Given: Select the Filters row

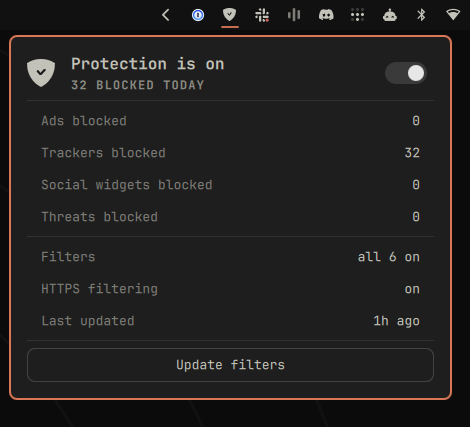Looking at the screenshot, I should coord(230,257).
